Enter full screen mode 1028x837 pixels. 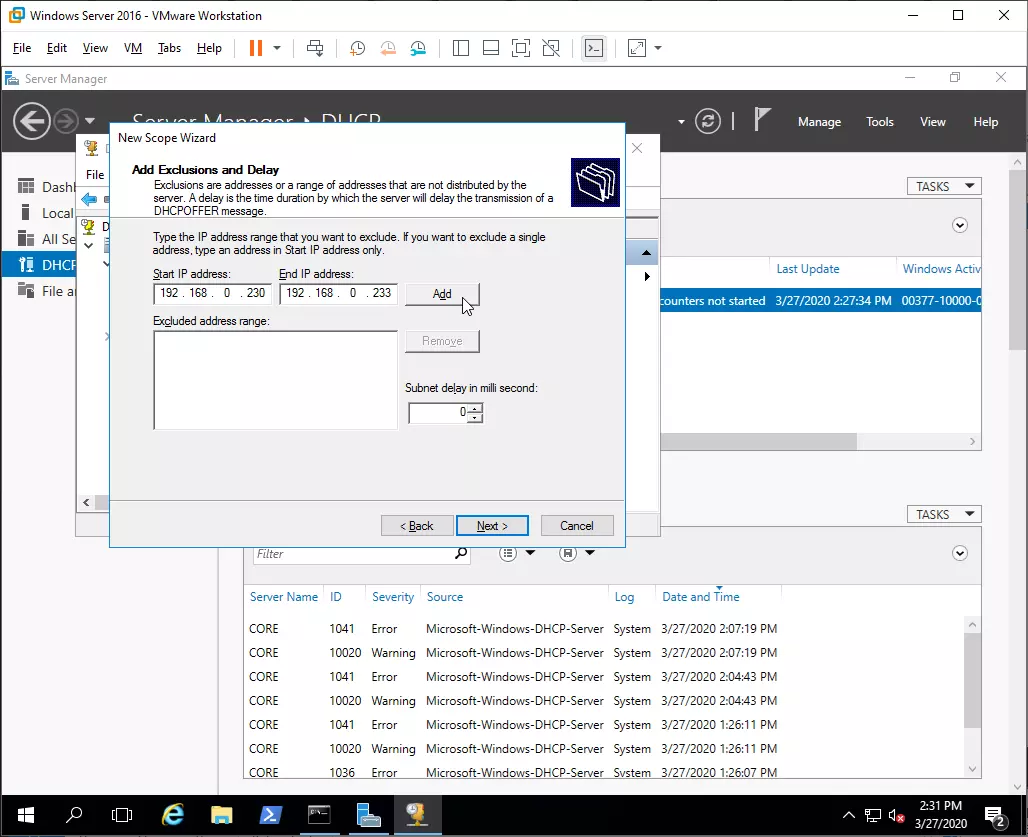[521, 48]
